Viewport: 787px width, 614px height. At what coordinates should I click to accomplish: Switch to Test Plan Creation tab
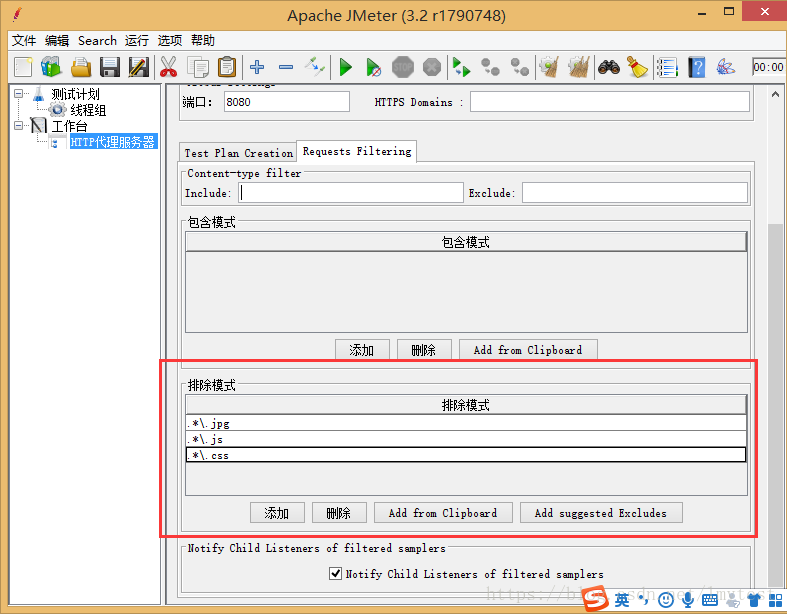click(238, 153)
